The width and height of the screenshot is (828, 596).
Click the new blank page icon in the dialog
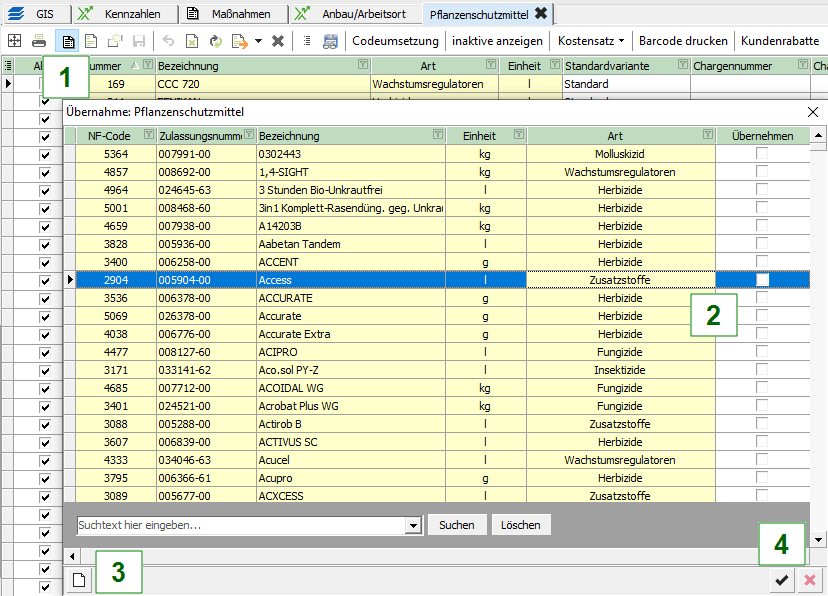click(x=78, y=580)
